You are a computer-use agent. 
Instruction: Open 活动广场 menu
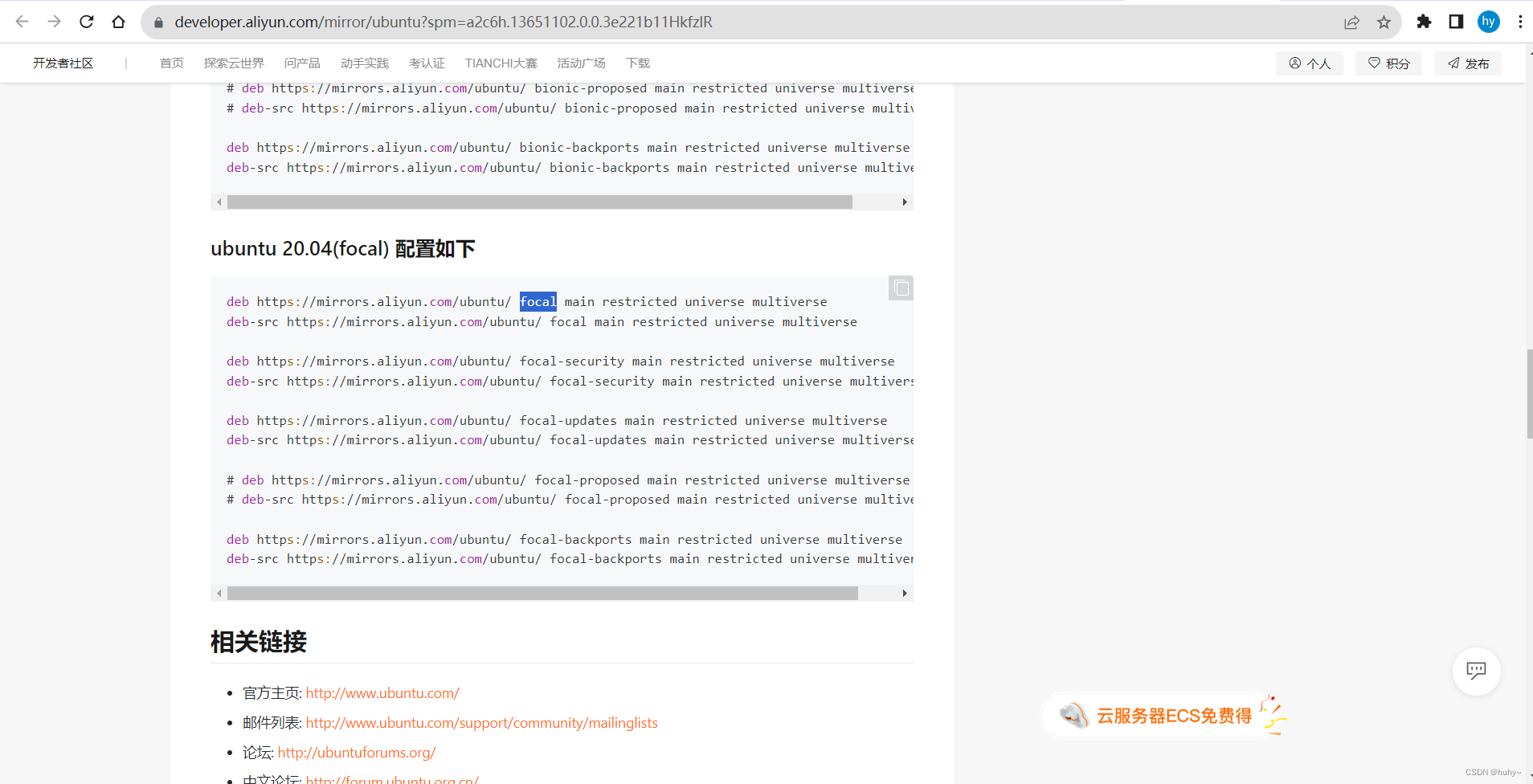[581, 63]
